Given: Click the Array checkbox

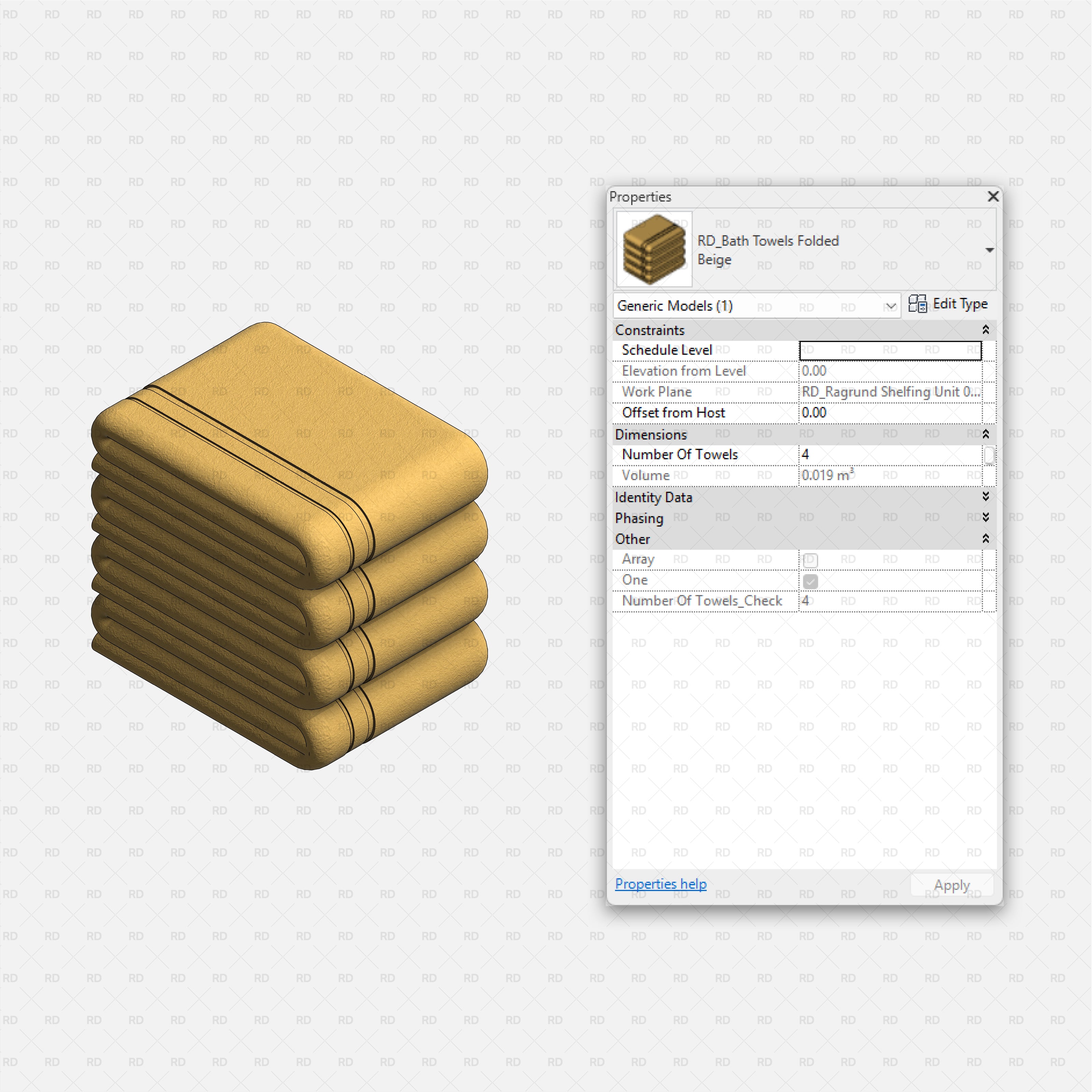Looking at the screenshot, I should (810, 560).
